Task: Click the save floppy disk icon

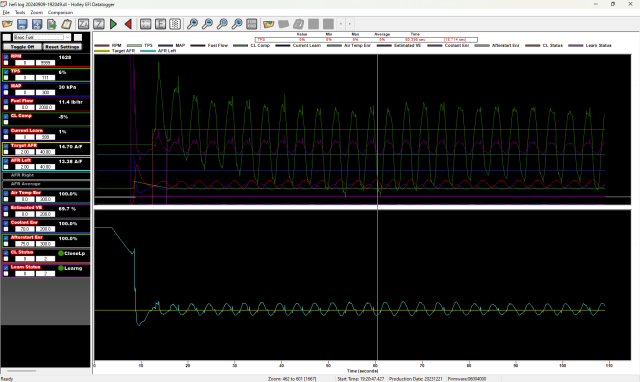Action: (22, 24)
